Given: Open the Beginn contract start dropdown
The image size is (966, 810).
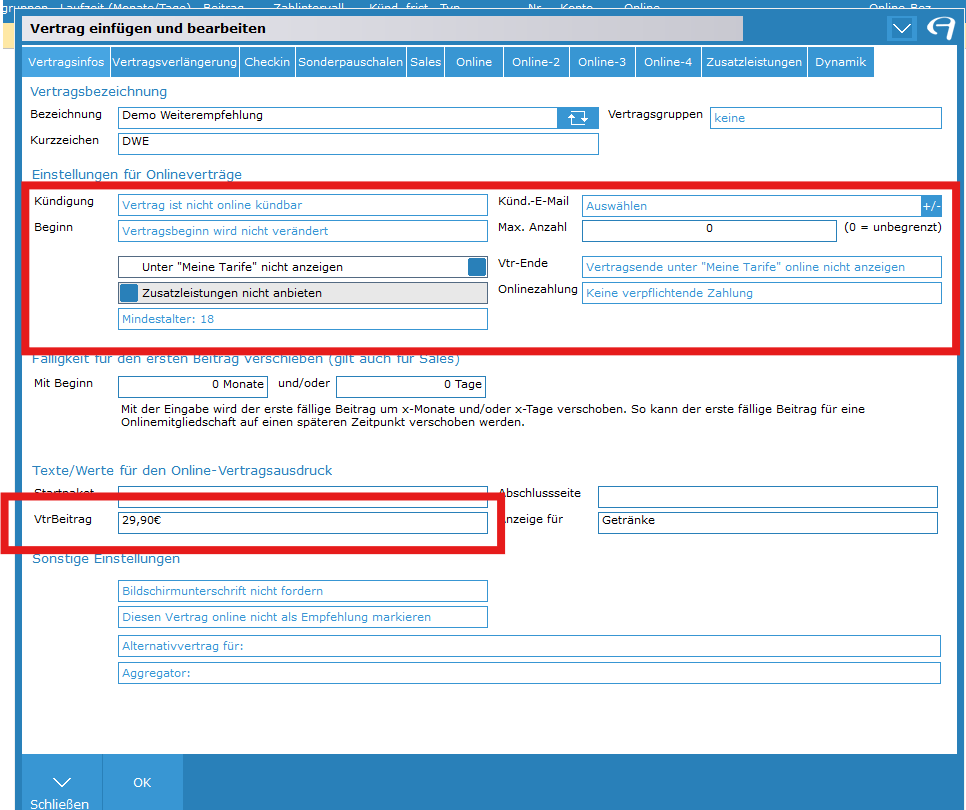Looking at the screenshot, I should pyautogui.click(x=302, y=231).
